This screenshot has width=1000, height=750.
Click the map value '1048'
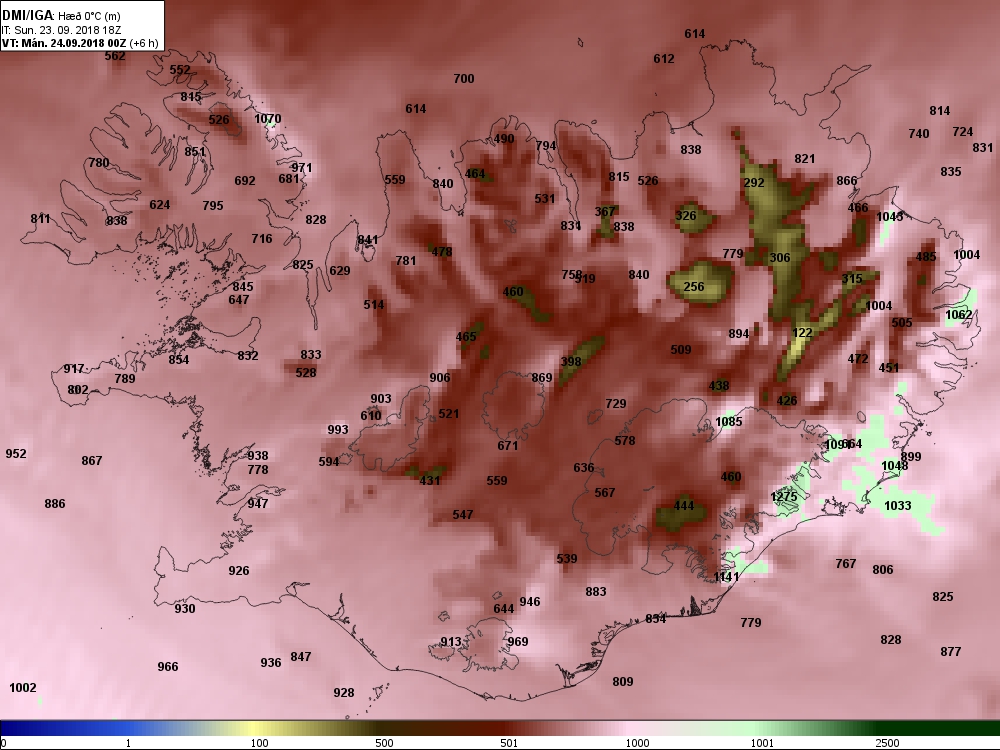click(894, 466)
